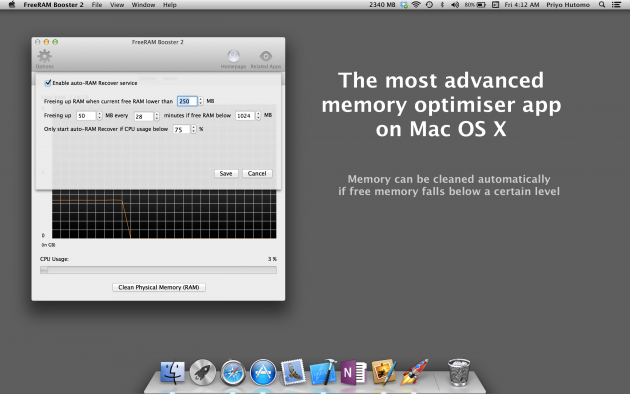Open the Notification Center list icon

(x=616, y=5)
